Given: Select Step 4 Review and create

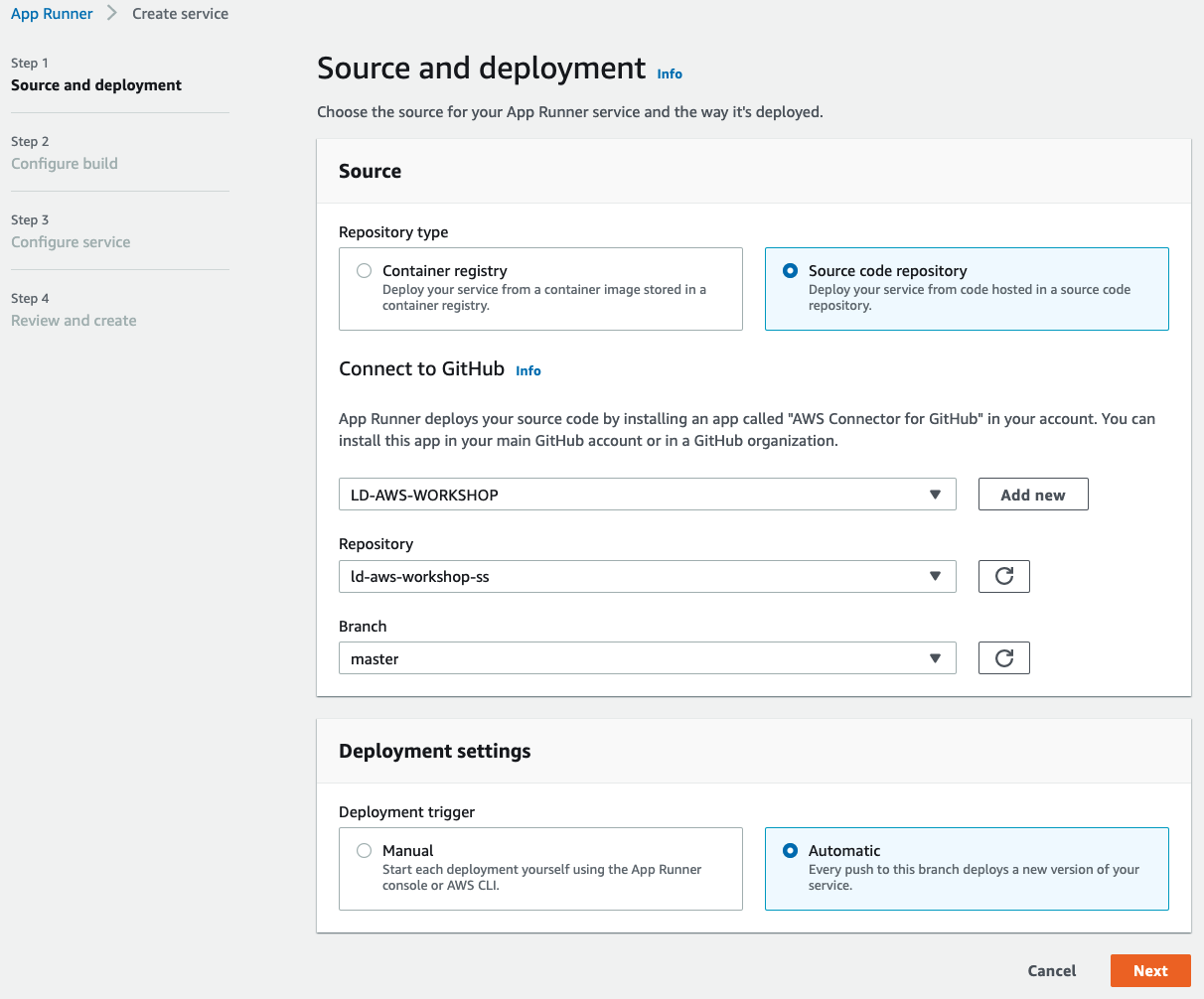Looking at the screenshot, I should (74, 321).
